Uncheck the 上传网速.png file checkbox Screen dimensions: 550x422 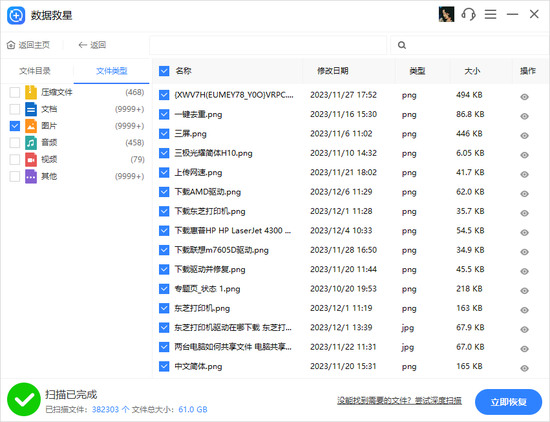(164, 172)
